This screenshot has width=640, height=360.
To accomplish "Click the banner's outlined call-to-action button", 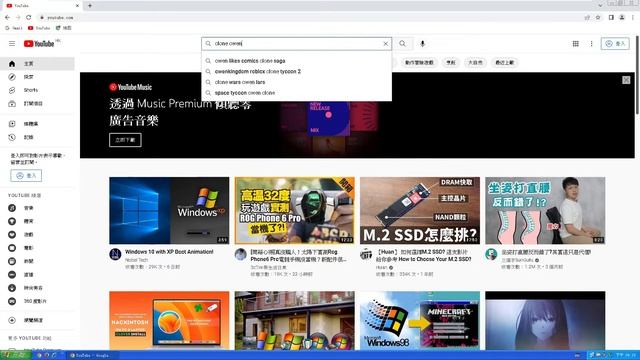I will pos(125,140).
